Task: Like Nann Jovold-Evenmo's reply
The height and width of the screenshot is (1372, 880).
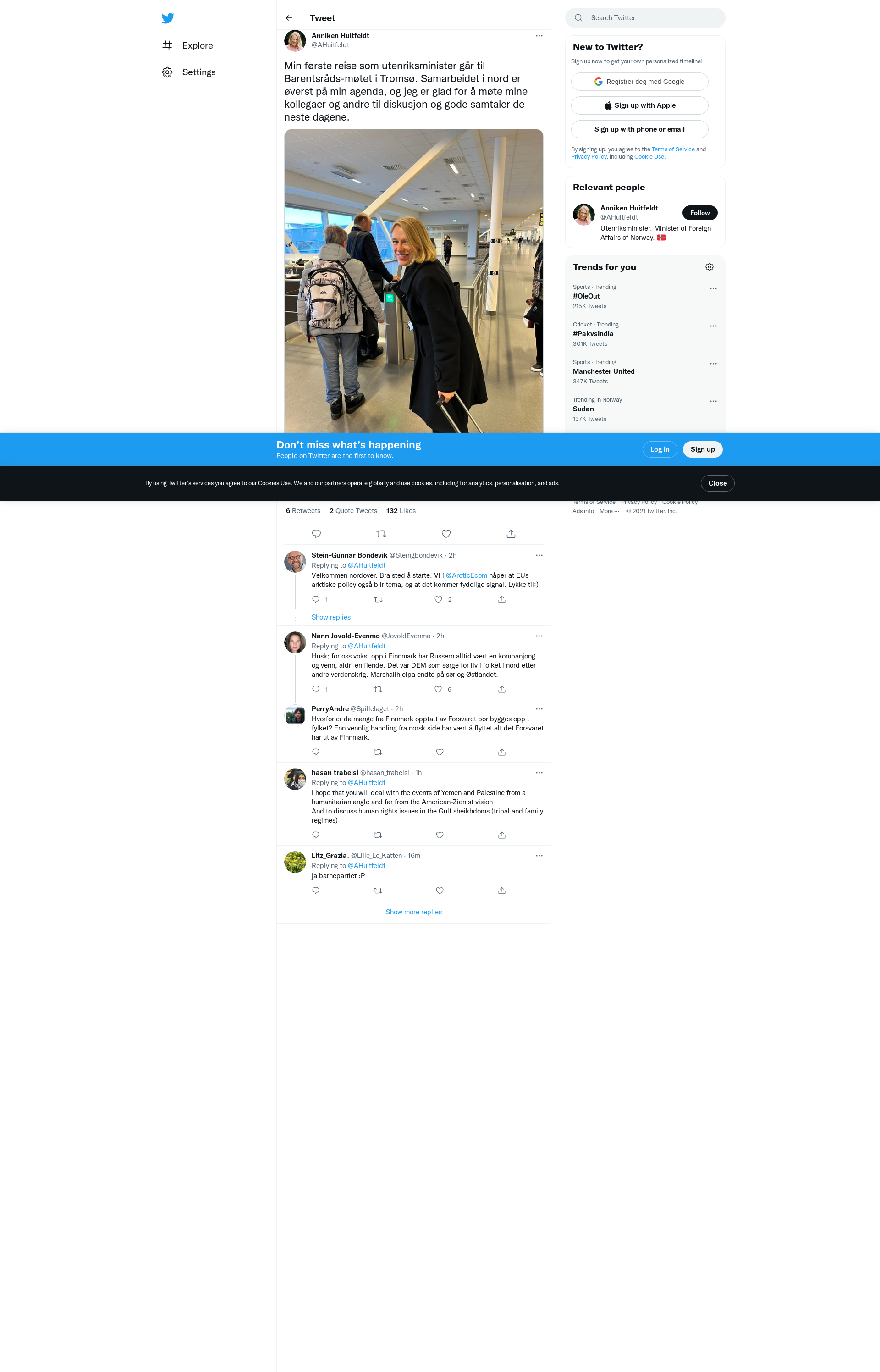Action: 438,689
